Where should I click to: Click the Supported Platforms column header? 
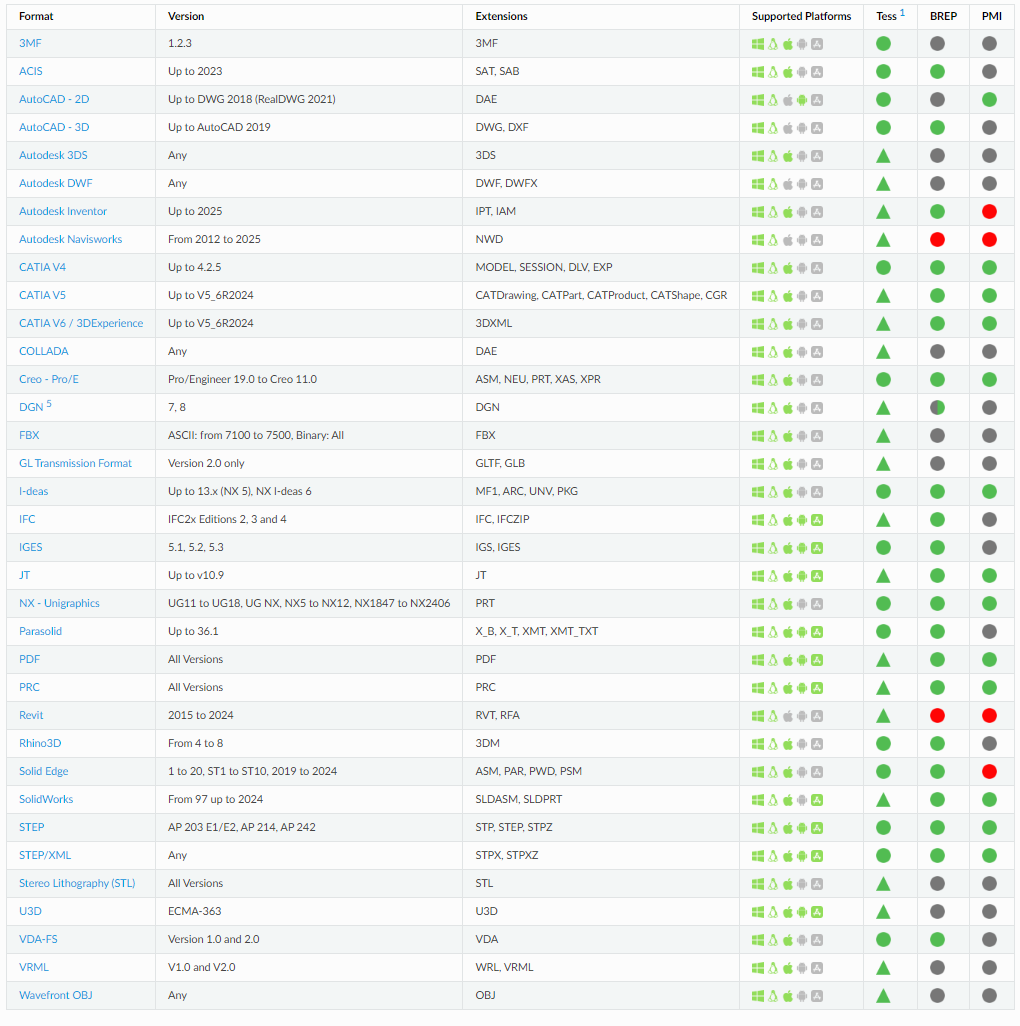tap(801, 16)
